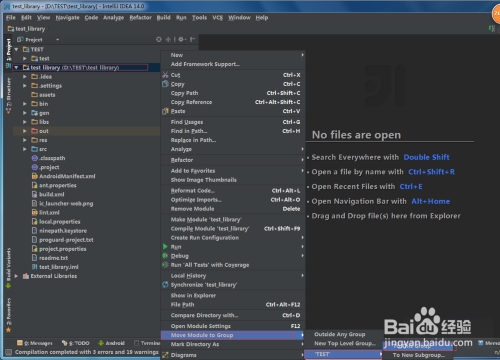The height and width of the screenshot is (360, 500).
Task: Open the Build menu
Action: (163, 17)
